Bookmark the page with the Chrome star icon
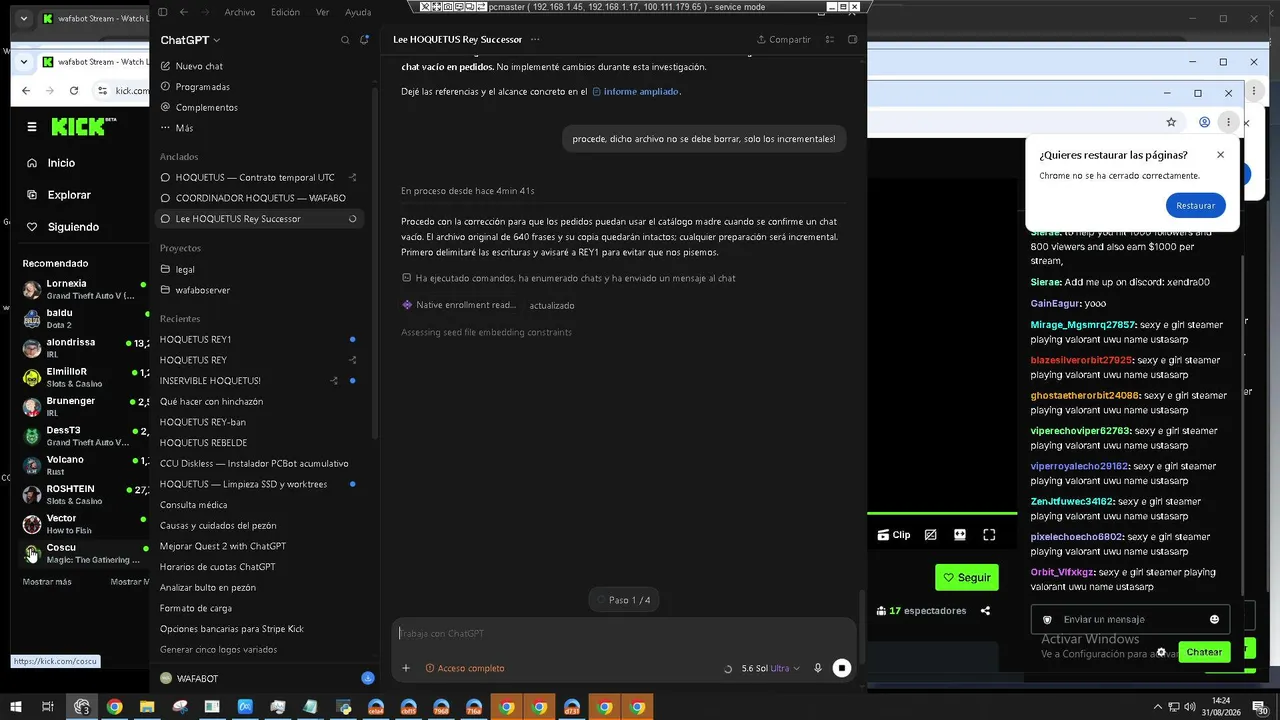1280x720 pixels. coord(1171,122)
